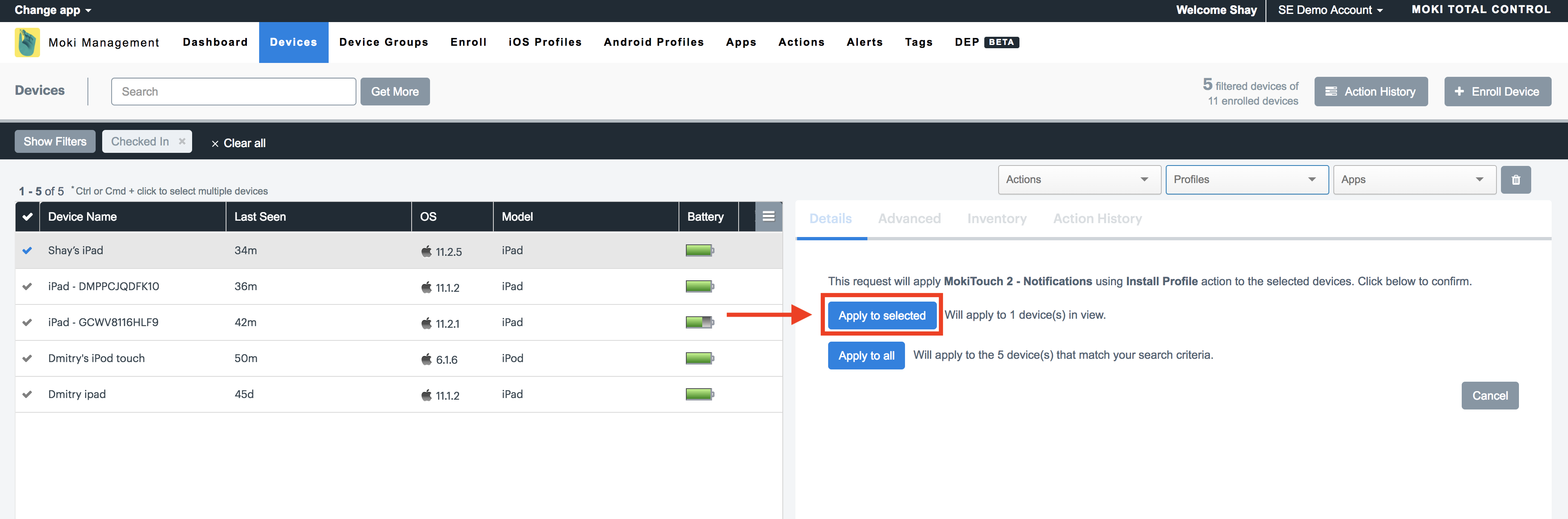Expand the Actions dropdown
1568x519 pixels.
pos(1079,179)
